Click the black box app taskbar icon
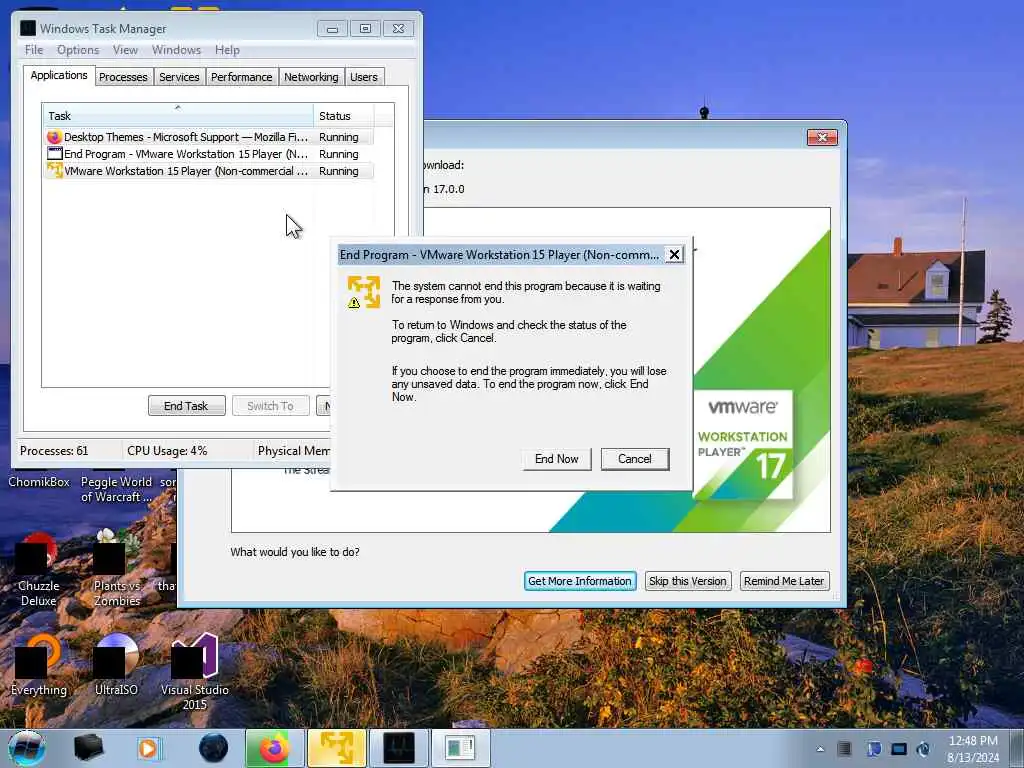Screen dimensions: 1024x768 [88, 748]
